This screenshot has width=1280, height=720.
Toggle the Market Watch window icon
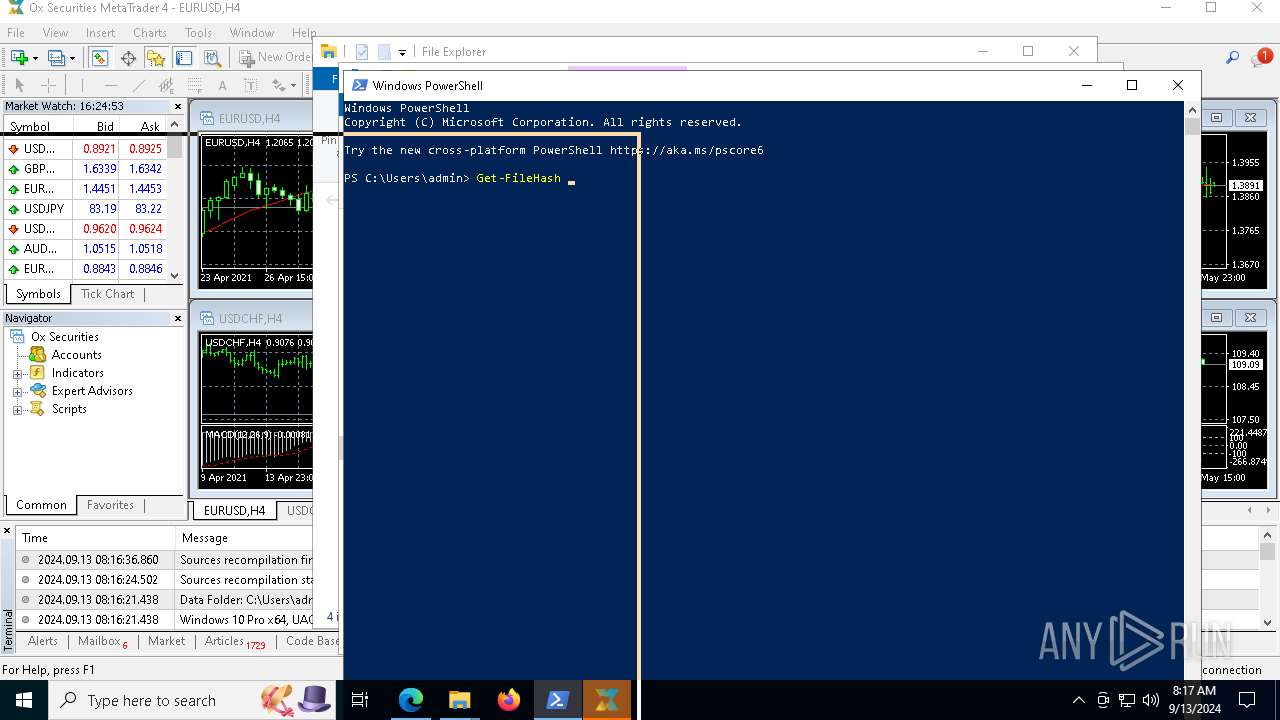(100, 58)
